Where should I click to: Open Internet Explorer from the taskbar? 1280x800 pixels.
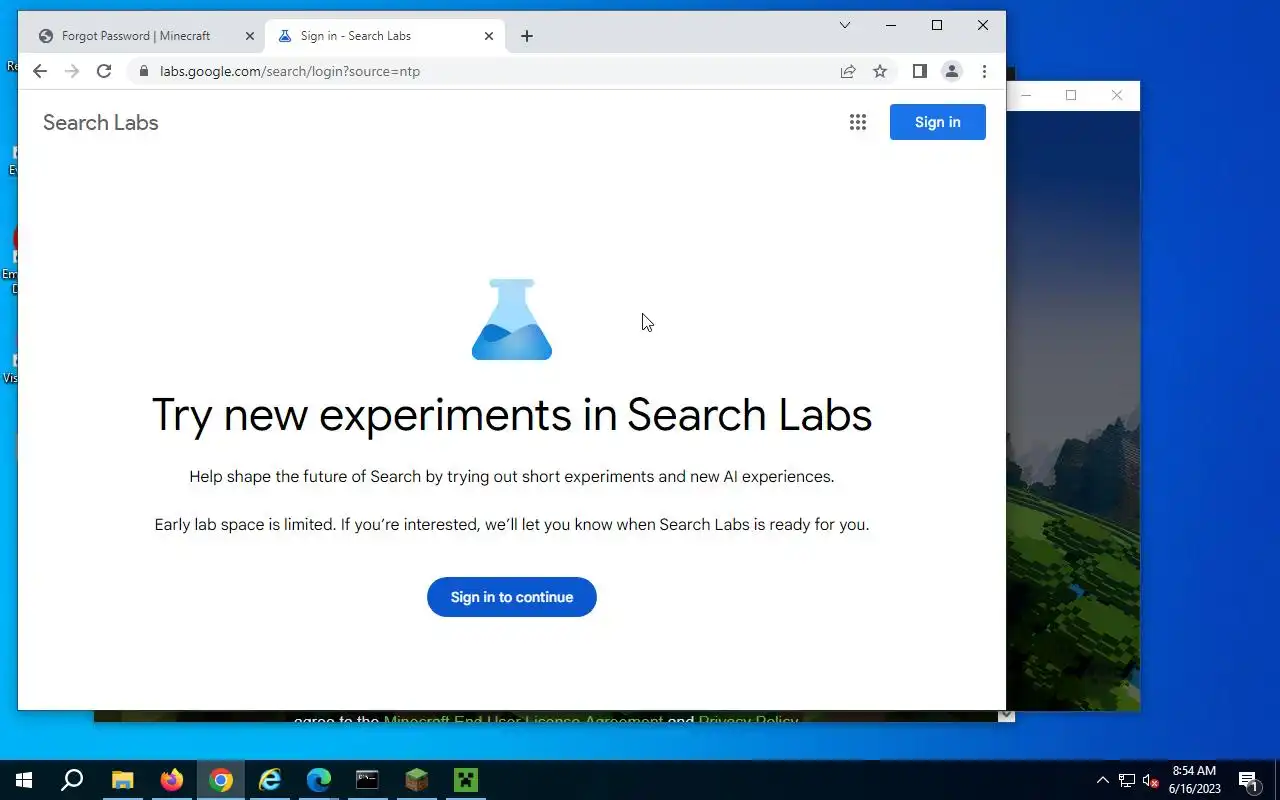click(x=270, y=780)
